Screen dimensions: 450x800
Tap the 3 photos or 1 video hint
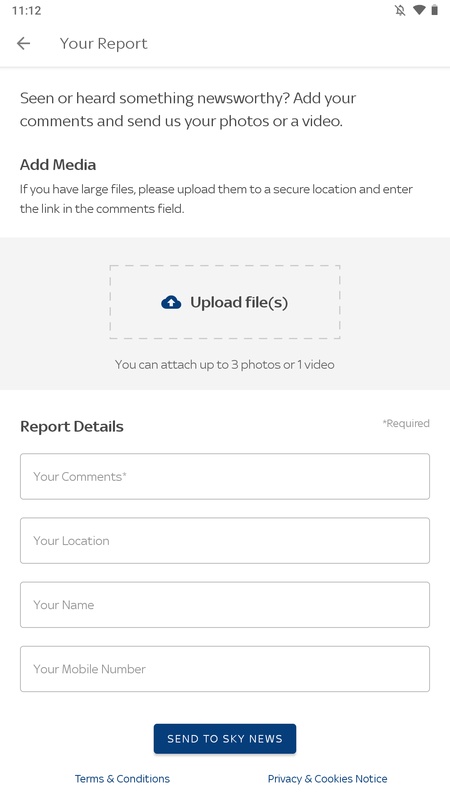point(224,365)
